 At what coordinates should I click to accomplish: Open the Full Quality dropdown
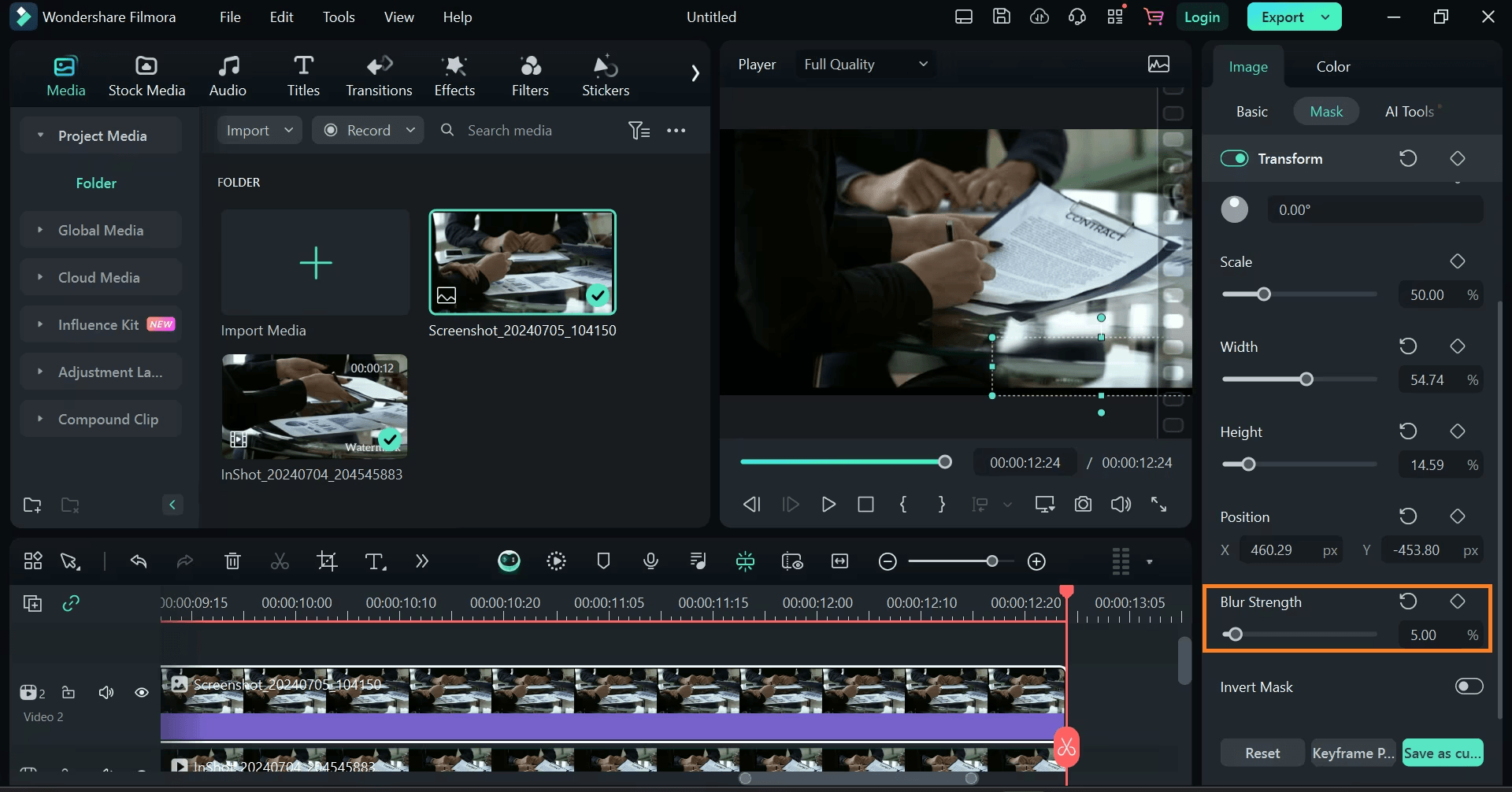coord(865,65)
